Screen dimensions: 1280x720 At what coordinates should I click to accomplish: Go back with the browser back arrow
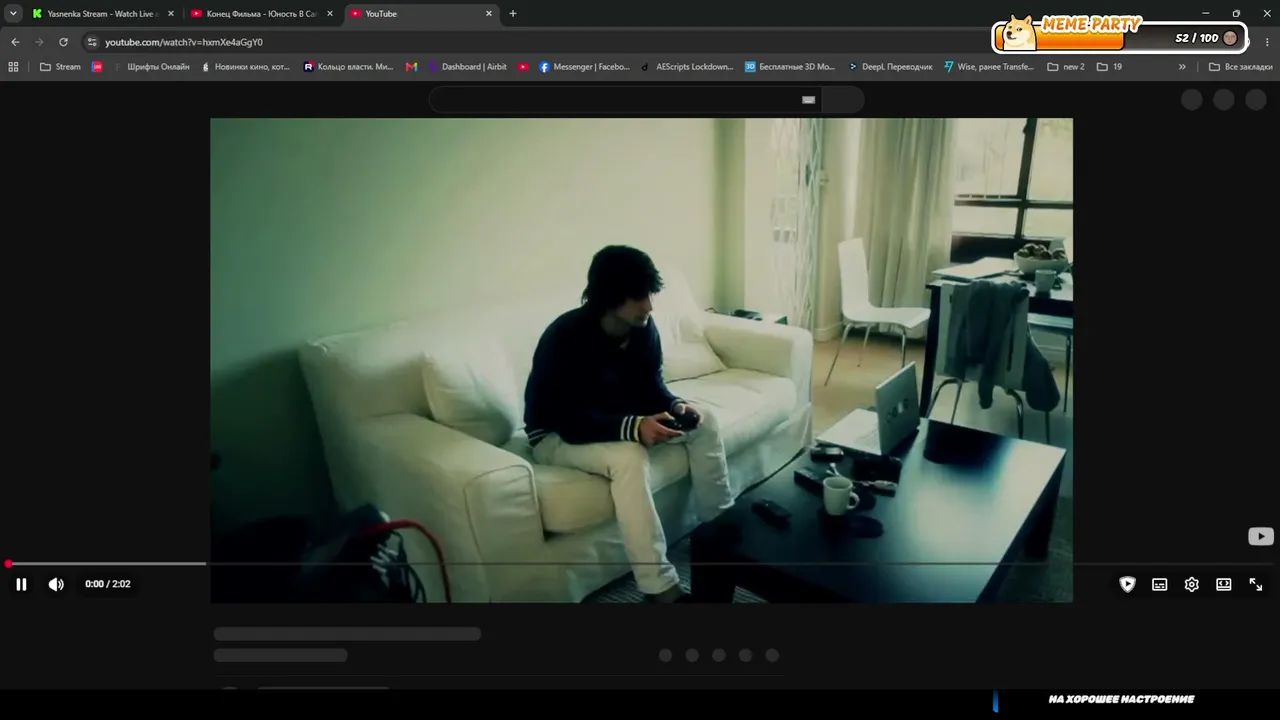click(15, 42)
